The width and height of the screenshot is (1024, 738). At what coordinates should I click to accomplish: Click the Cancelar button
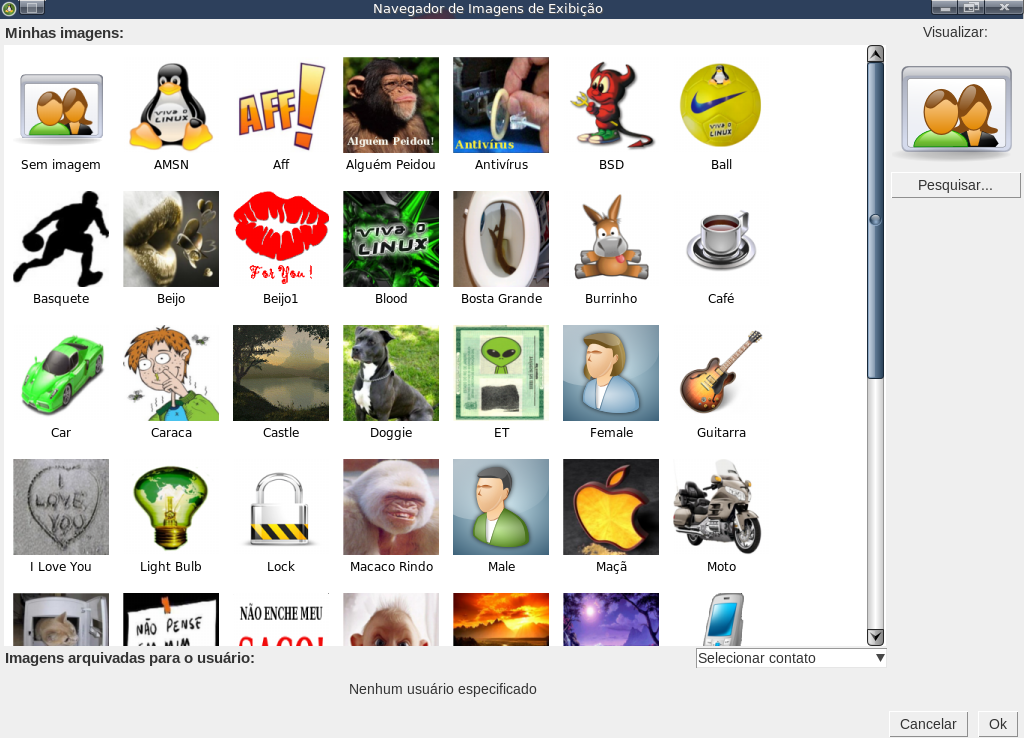[x=928, y=724]
